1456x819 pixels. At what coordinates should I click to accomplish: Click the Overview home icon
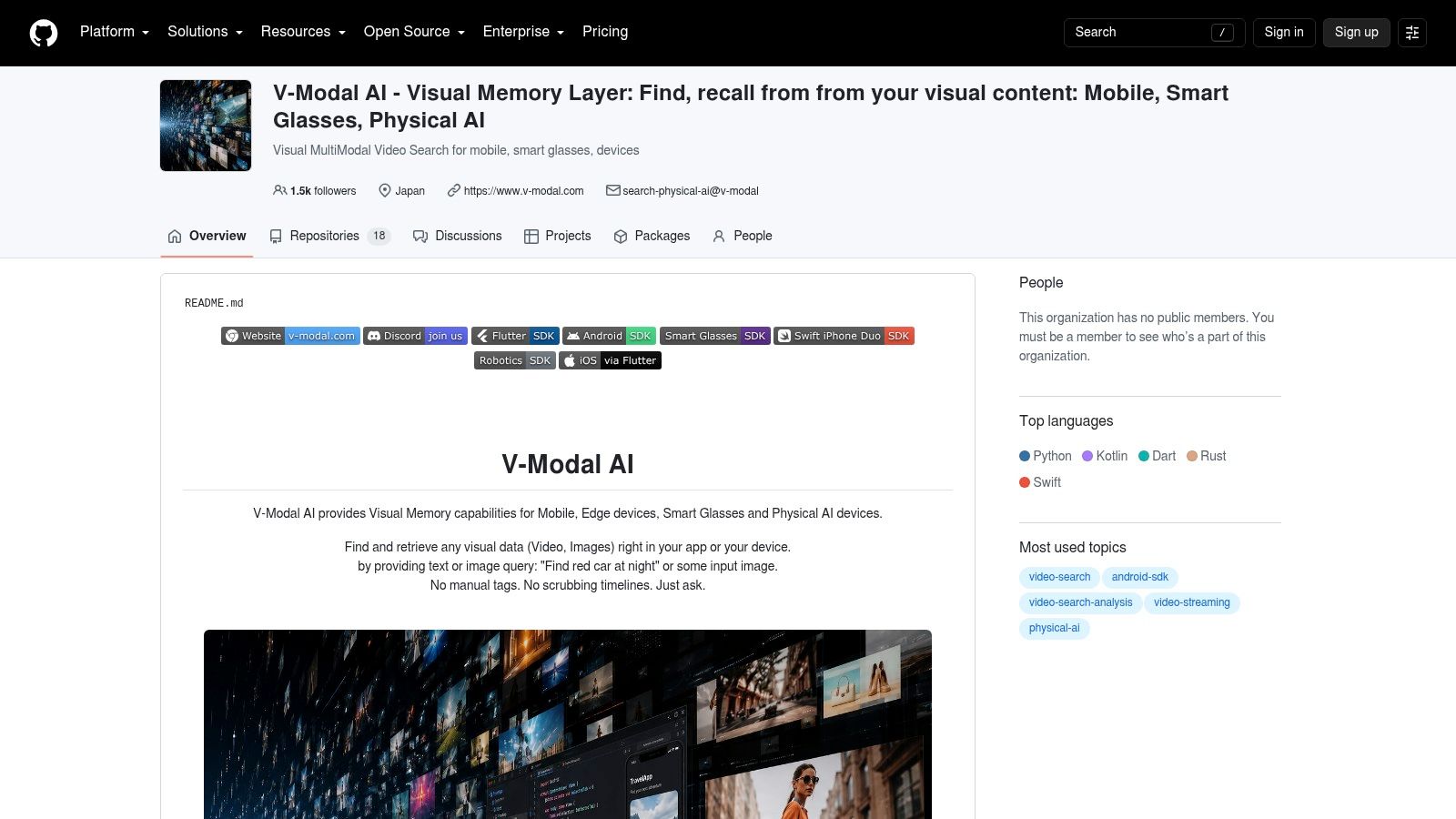pyautogui.click(x=175, y=237)
